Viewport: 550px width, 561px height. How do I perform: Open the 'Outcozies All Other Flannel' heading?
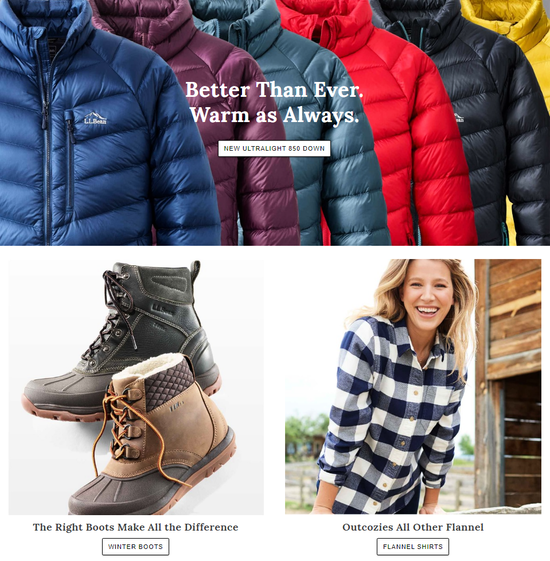click(413, 527)
